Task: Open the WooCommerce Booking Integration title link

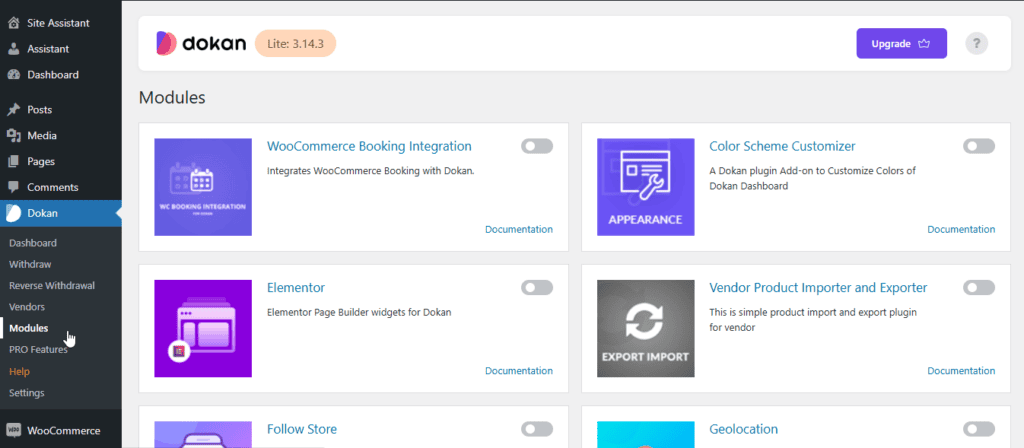Action: click(369, 146)
